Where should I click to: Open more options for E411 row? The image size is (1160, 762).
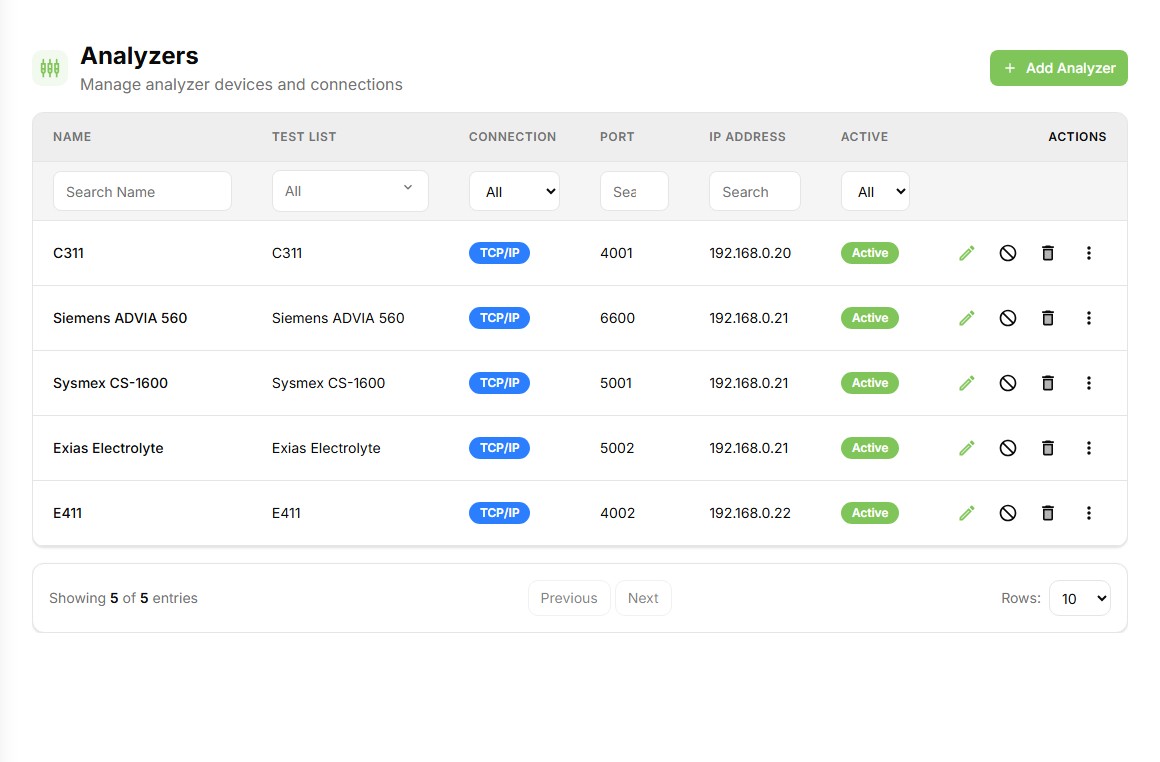click(x=1088, y=513)
